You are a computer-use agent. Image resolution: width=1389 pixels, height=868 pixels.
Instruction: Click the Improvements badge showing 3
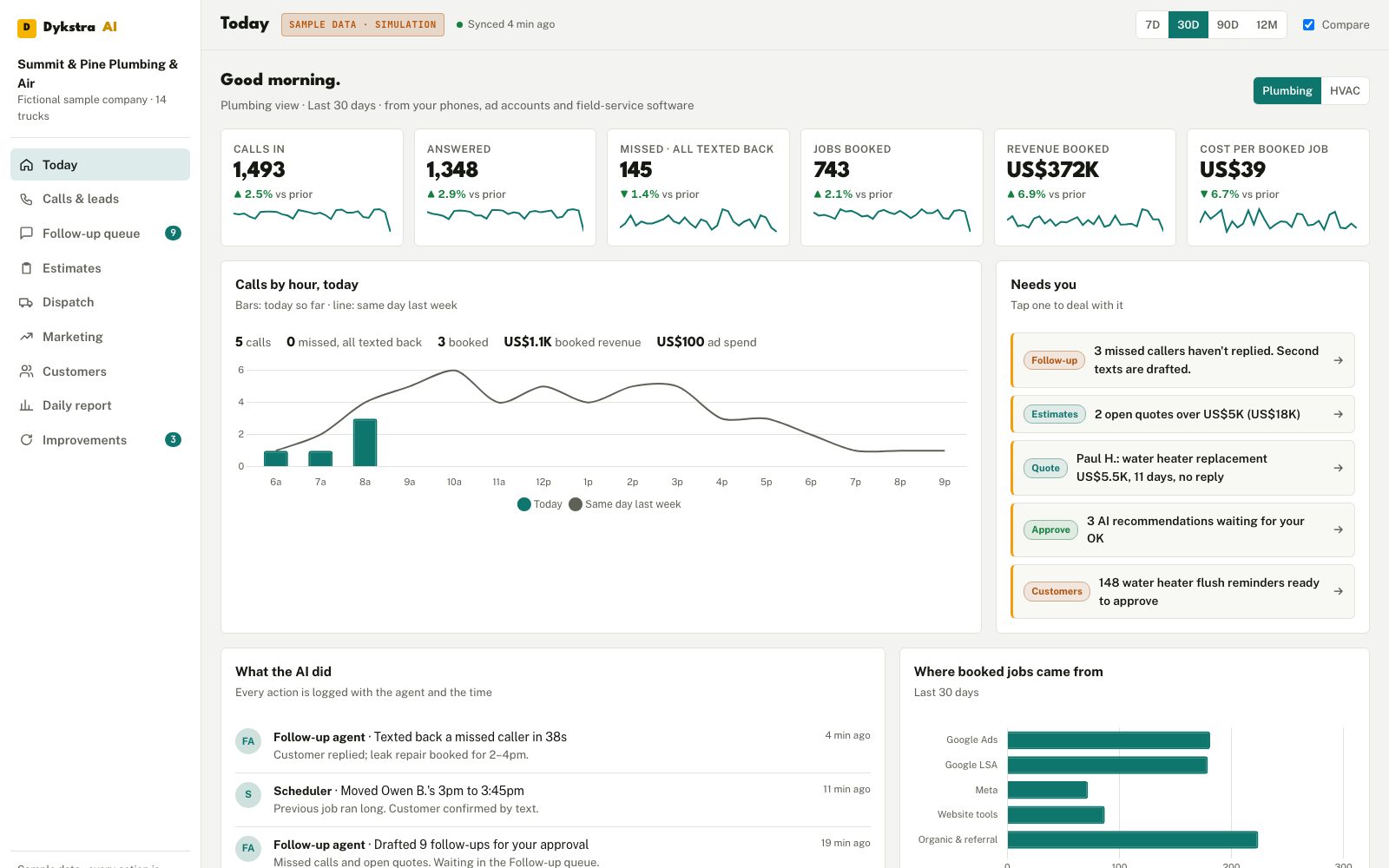(x=173, y=439)
